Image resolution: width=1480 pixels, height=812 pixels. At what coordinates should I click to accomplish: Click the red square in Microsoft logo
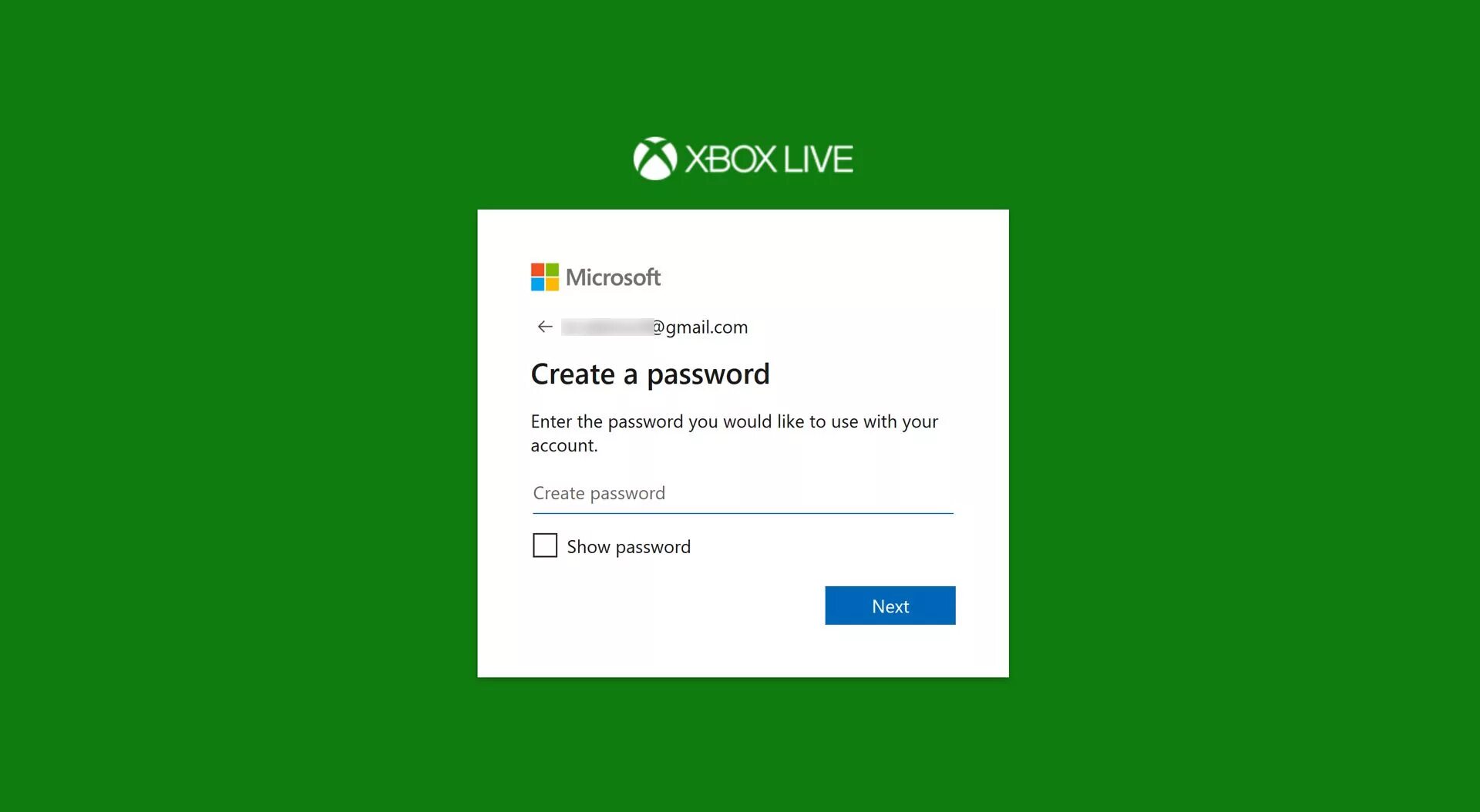click(537, 270)
